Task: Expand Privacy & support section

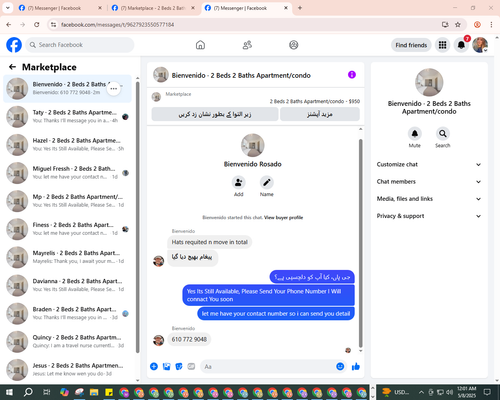Action: pos(429,216)
